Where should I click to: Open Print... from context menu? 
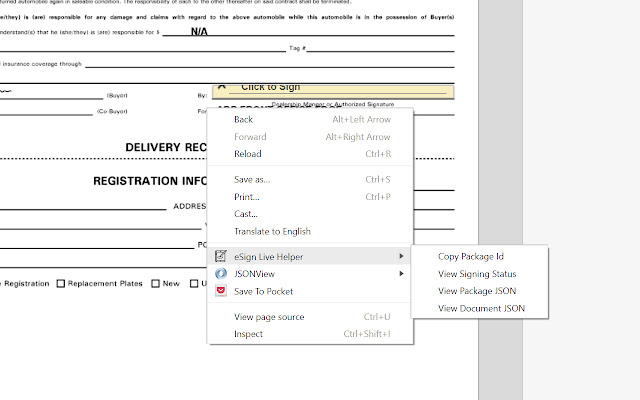(310, 197)
